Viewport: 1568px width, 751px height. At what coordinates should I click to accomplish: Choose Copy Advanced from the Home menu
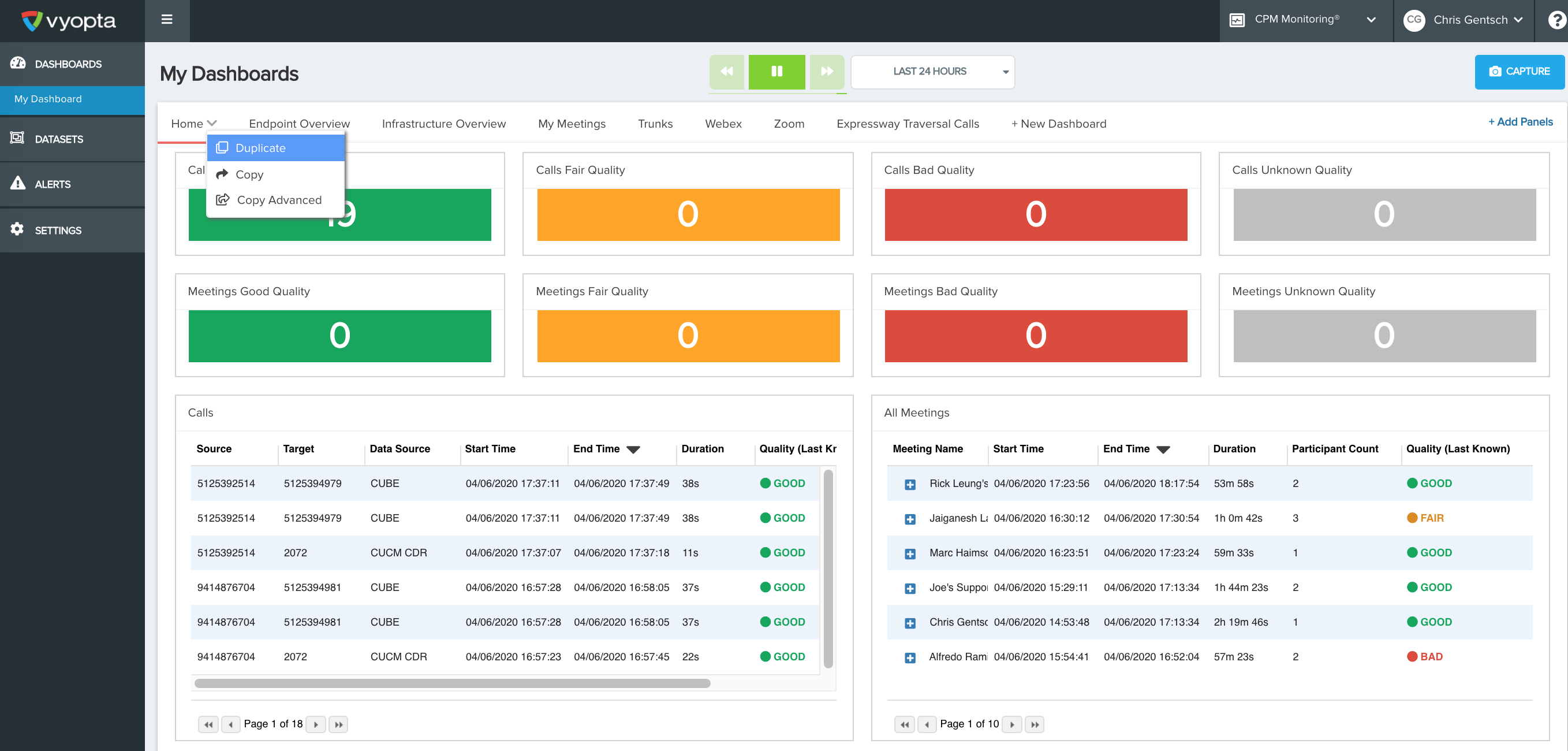pyautogui.click(x=276, y=200)
